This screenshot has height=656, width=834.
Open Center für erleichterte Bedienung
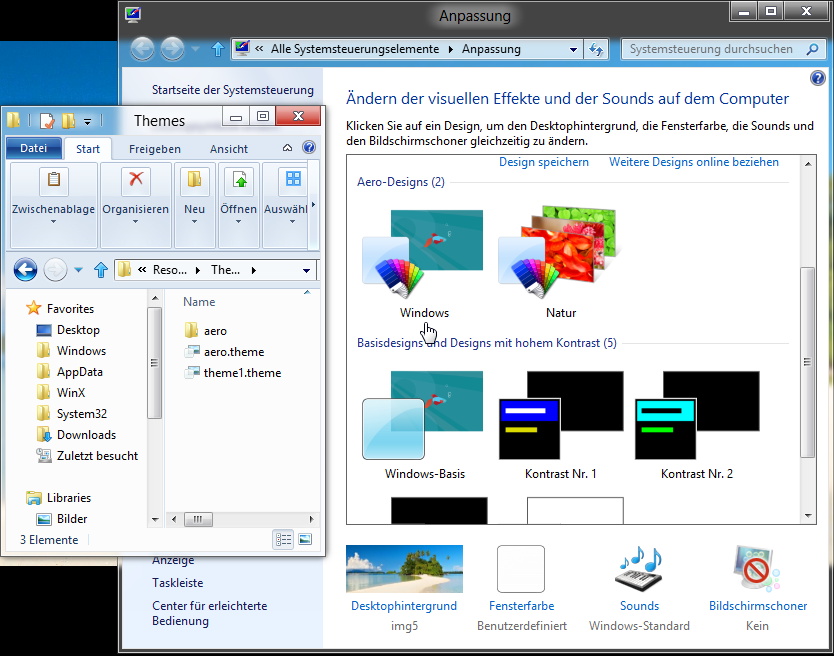pyautogui.click(x=210, y=613)
